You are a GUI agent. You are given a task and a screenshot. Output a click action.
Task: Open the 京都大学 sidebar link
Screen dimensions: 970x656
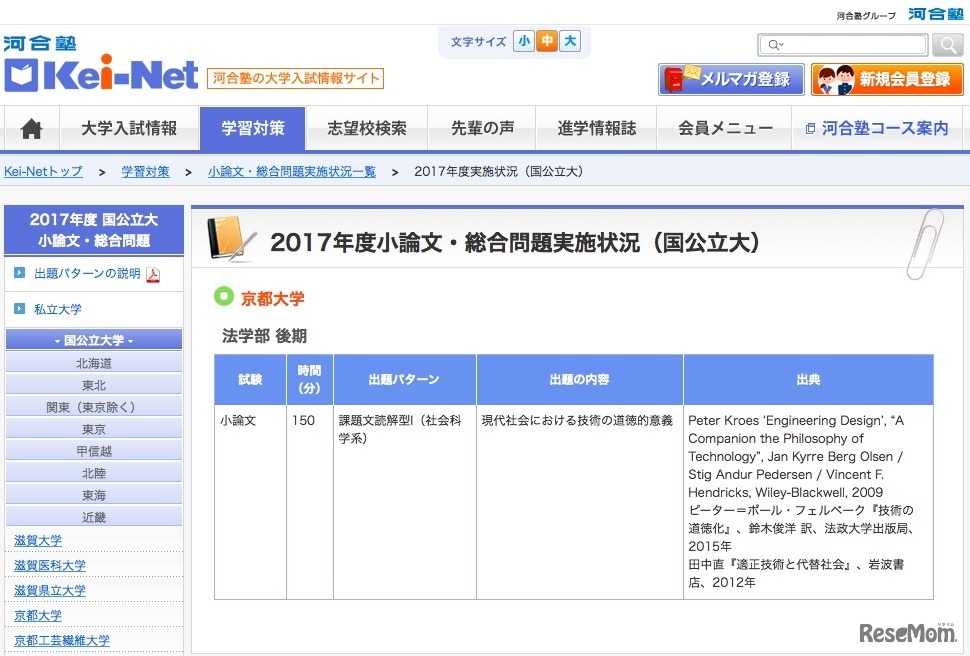pos(37,615)
